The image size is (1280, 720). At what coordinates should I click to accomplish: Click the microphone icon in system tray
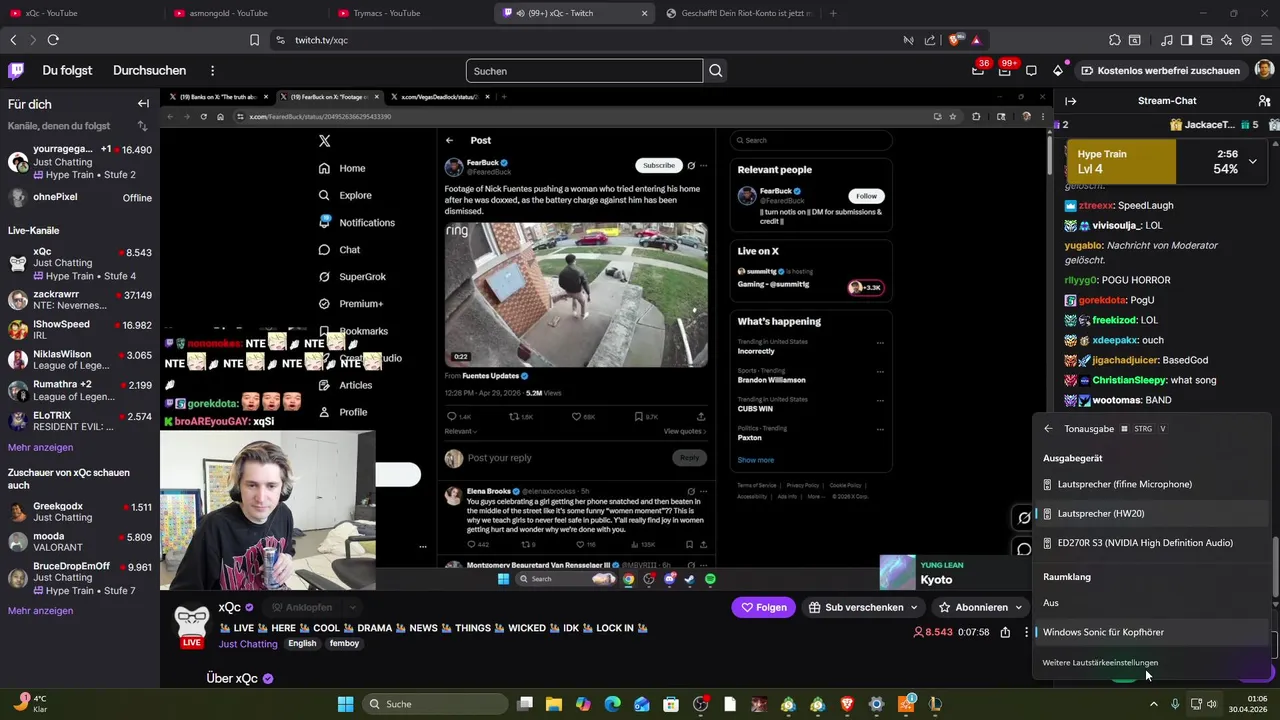point(1175,704)
